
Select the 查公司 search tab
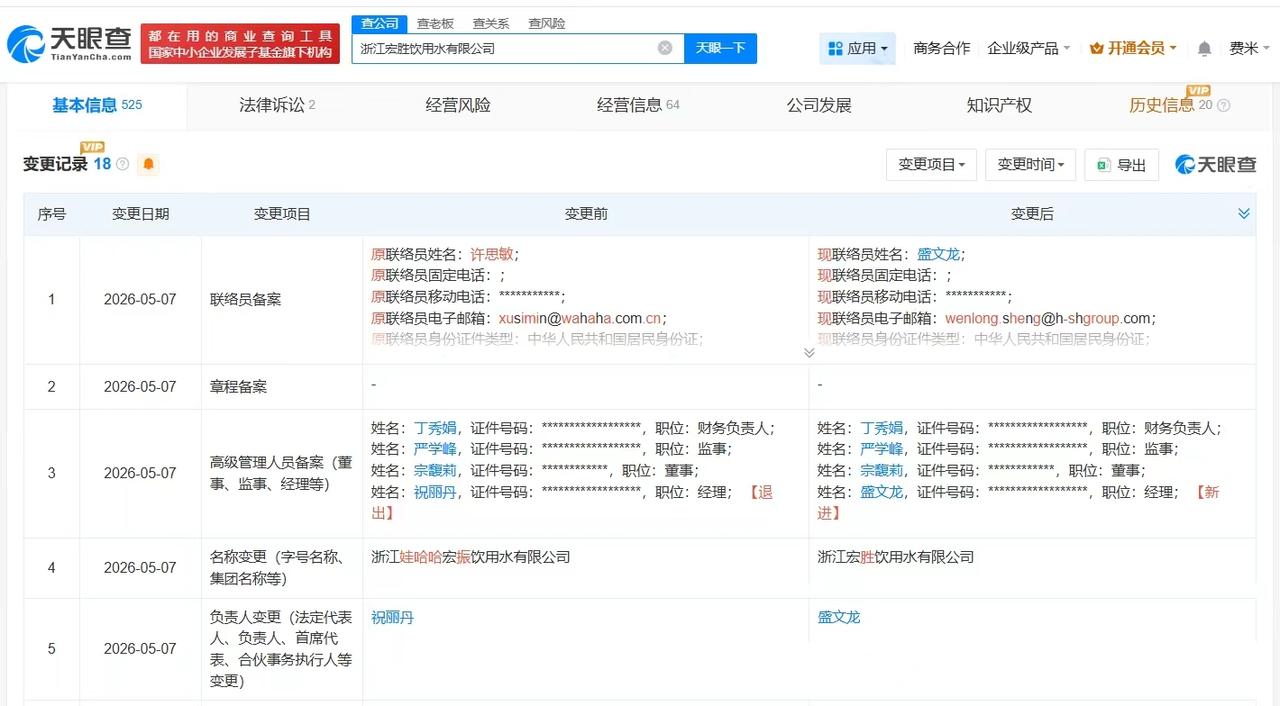(x=380, y=23)
